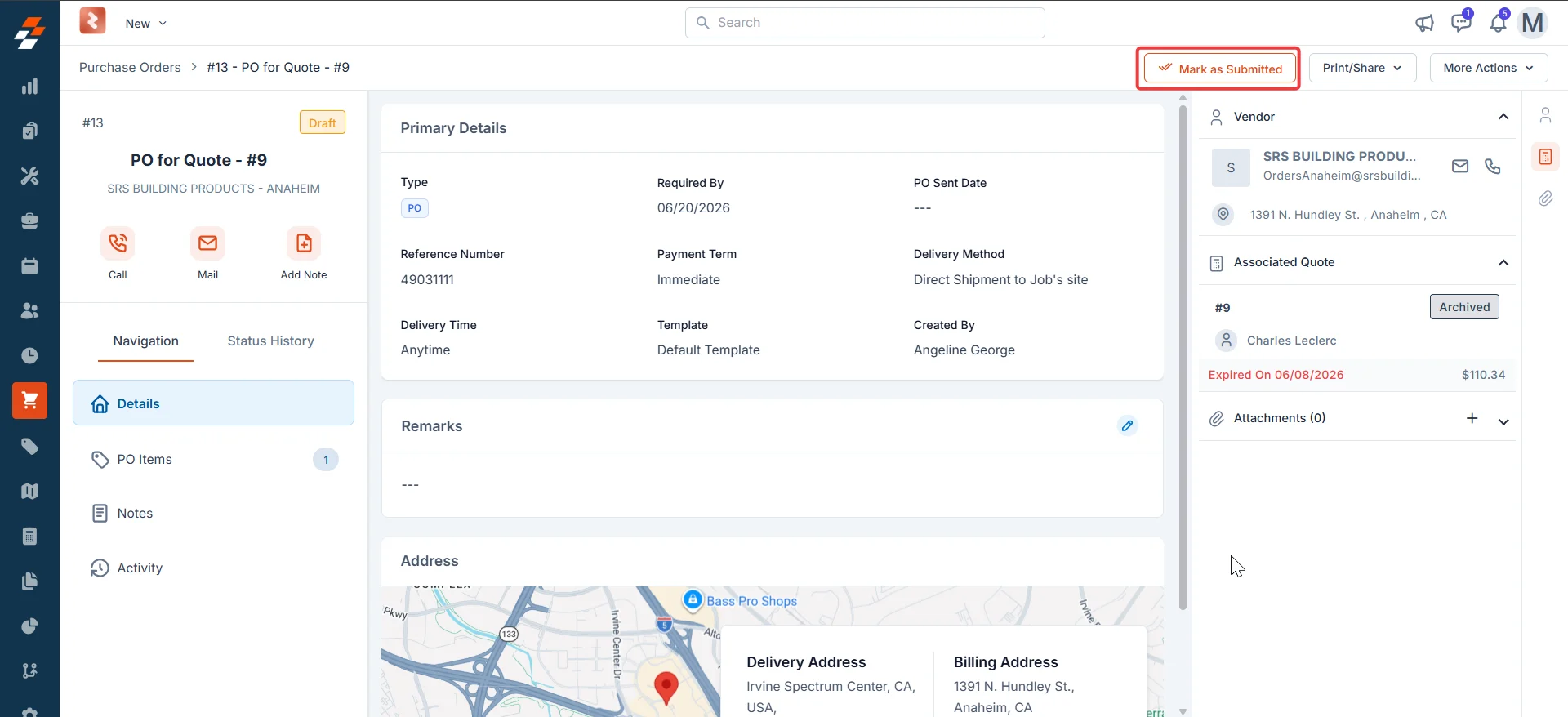Screen dimensions: 1568x717
Task: Open Activity in navigation list
Action: (x=213, y=568)
